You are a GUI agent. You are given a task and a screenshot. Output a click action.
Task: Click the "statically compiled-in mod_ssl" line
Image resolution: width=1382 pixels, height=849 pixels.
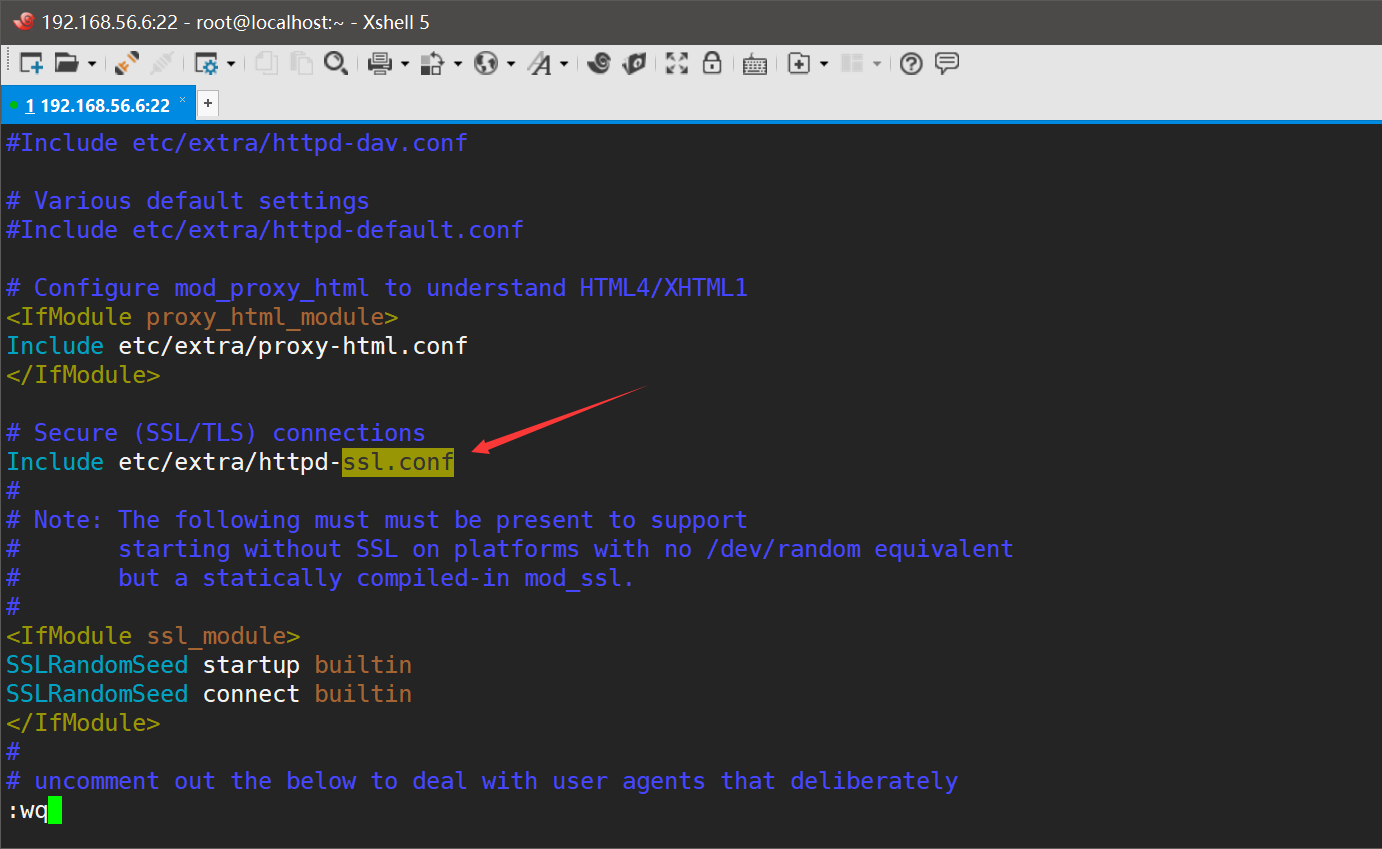pos(320,578)
